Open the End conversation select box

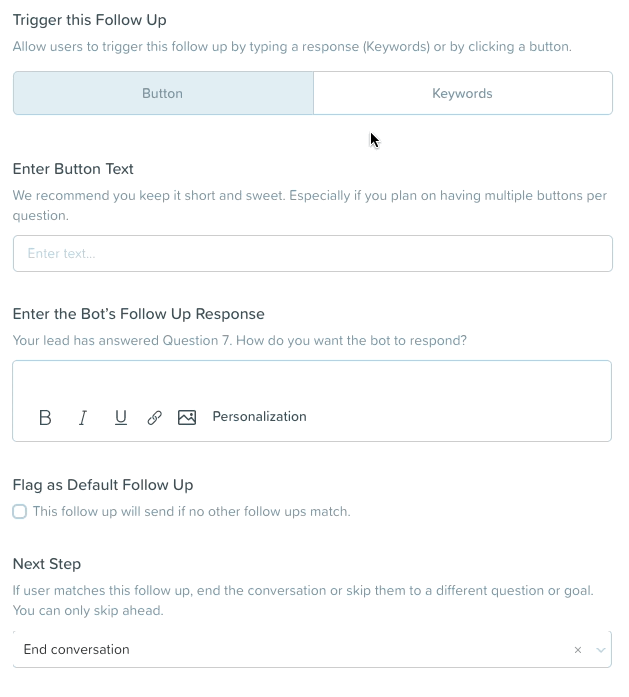coord(312,649)
